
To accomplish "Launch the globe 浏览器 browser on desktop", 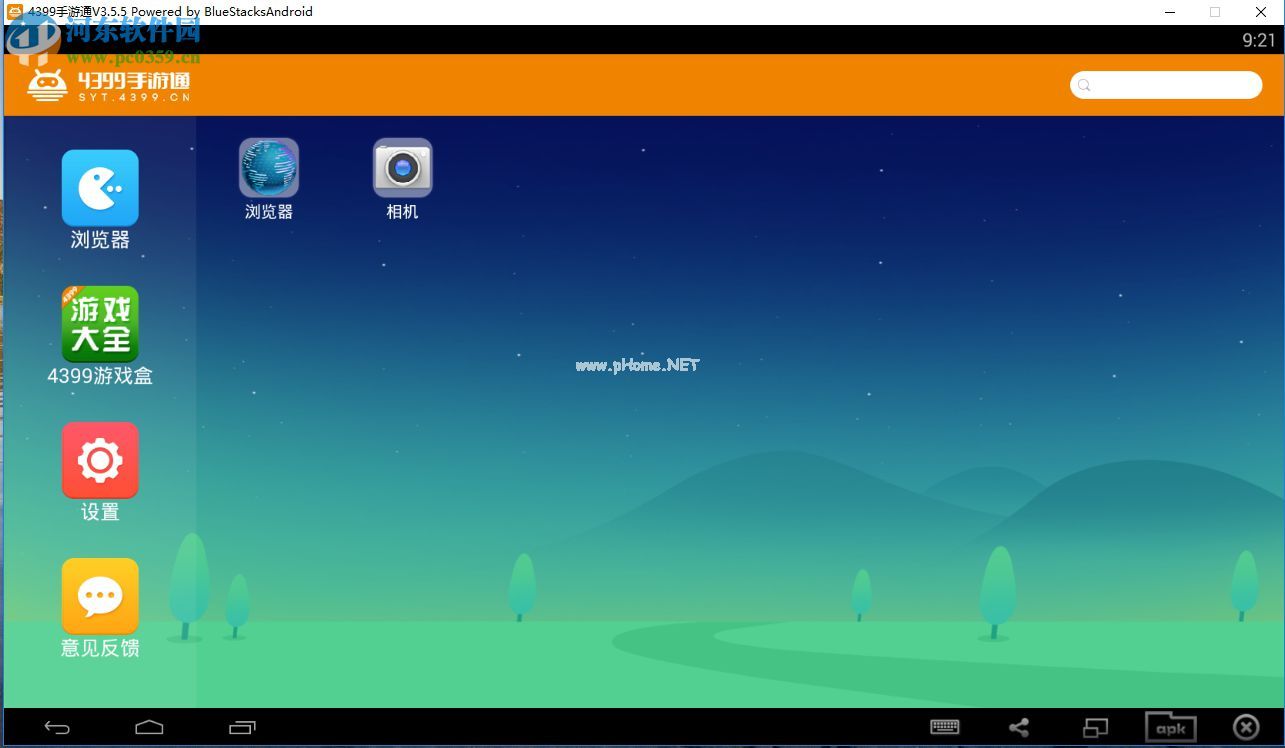I will point(269,167).
